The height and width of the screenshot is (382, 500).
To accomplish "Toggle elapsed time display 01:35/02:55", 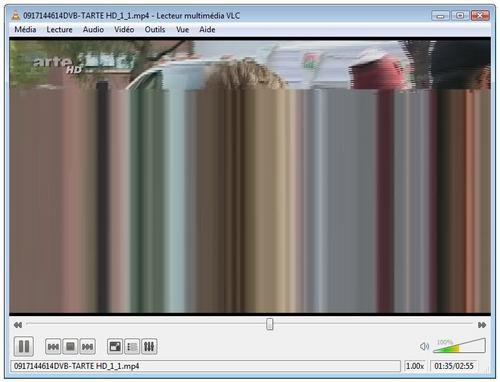I will (454, 366).
